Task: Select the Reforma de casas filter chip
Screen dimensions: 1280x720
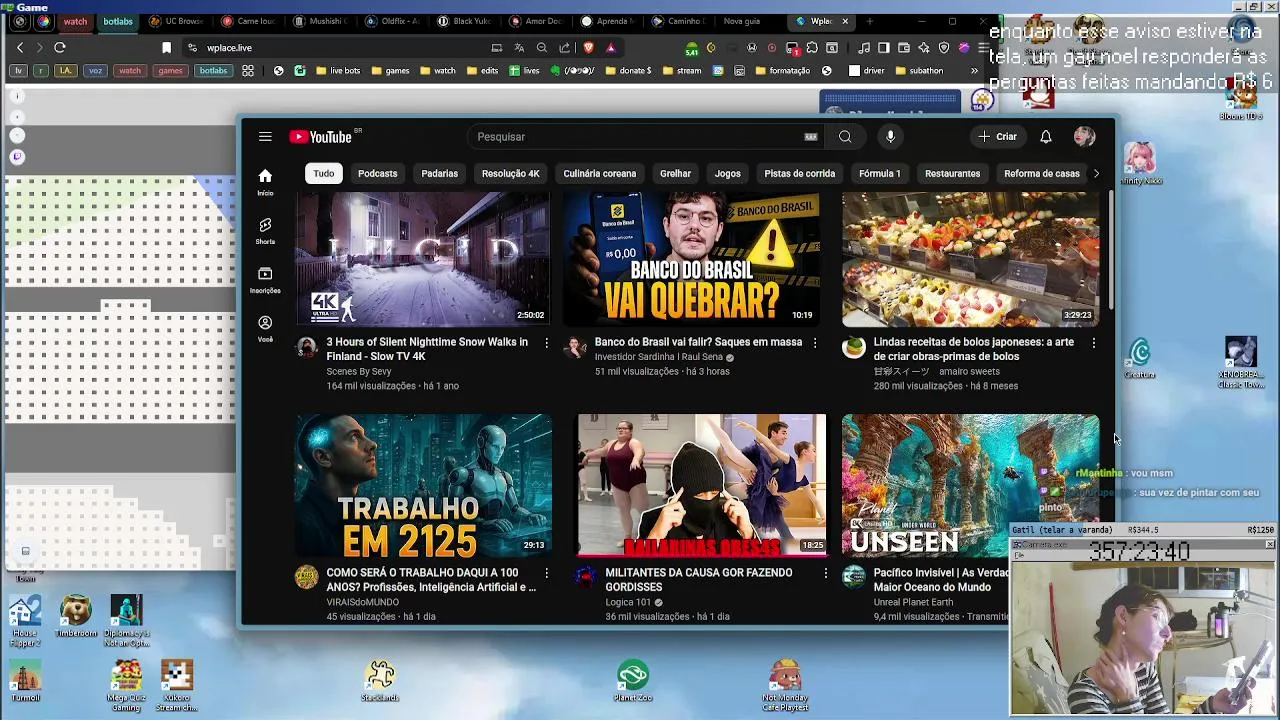Action: point(1042,174)
